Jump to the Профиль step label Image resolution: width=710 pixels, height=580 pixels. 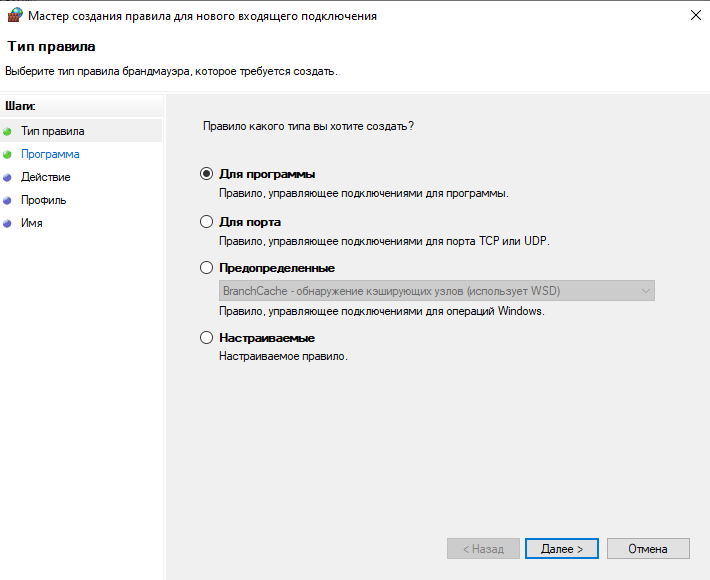[43, 200]
